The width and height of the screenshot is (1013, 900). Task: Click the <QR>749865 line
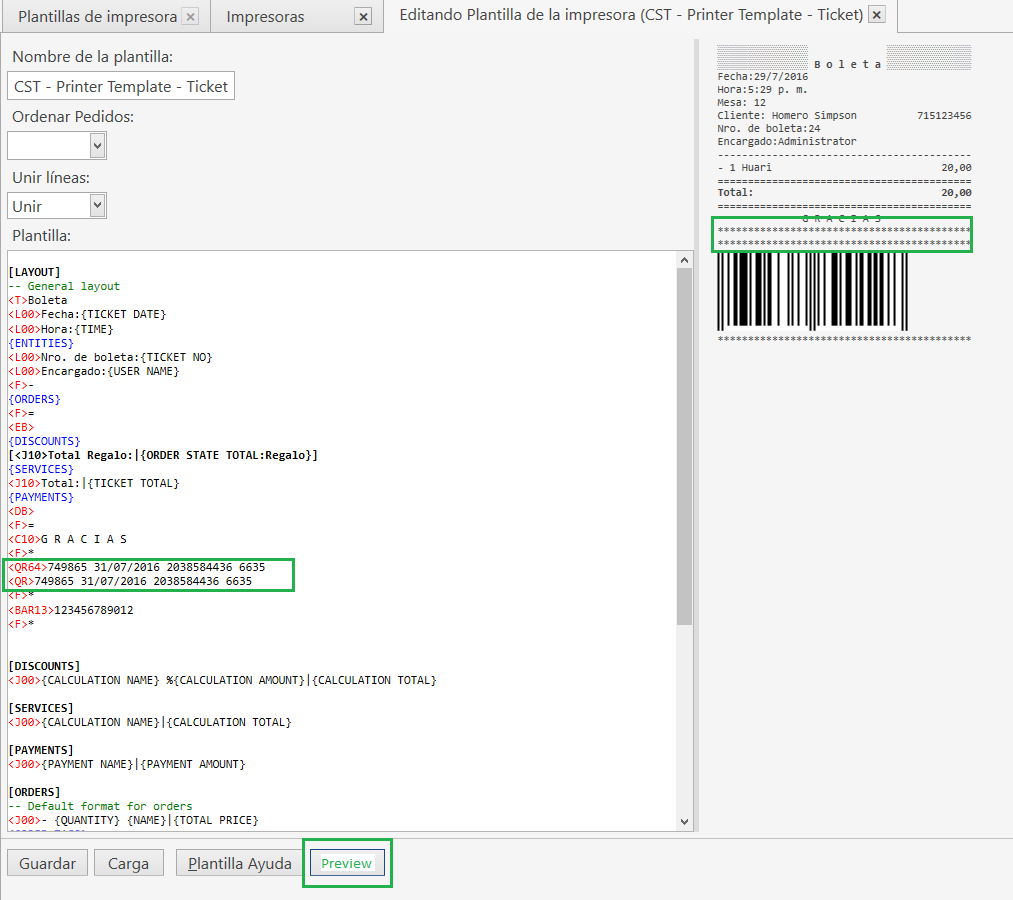tap(130, 581)
